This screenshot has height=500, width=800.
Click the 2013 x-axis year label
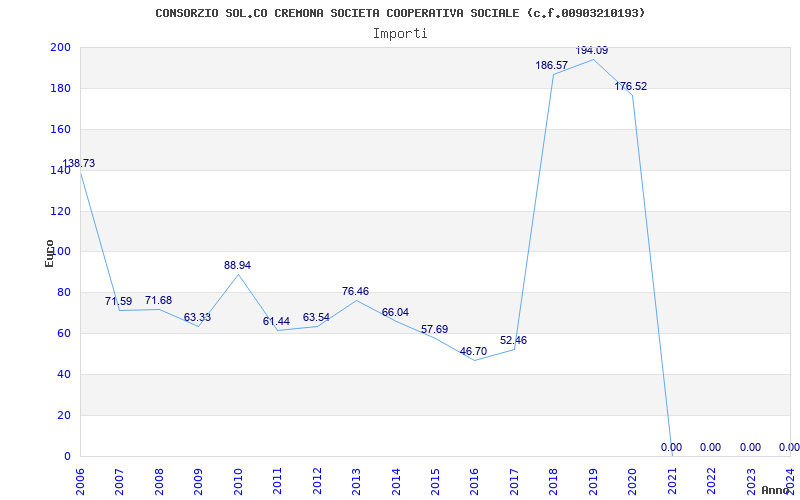pyautogui.click(x=356, y=481)
